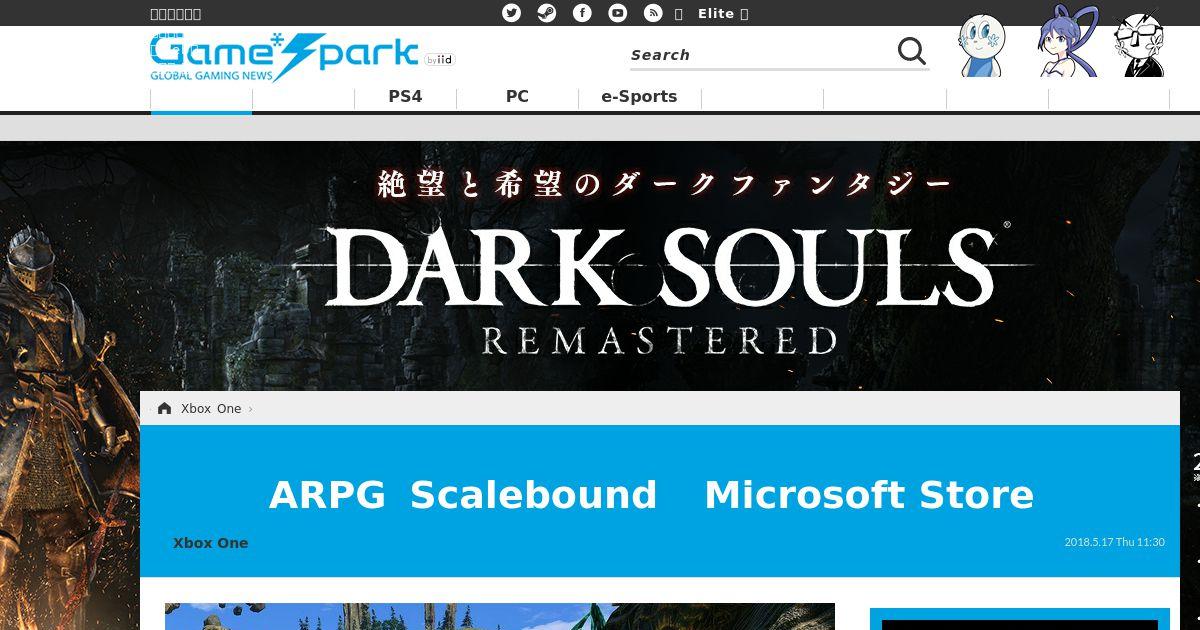Image resolution: width=1200 pixels, height=630 pixels.
Task: Click the Elite link in top bar
Action: pyautogui.click(x=716, y=13)
